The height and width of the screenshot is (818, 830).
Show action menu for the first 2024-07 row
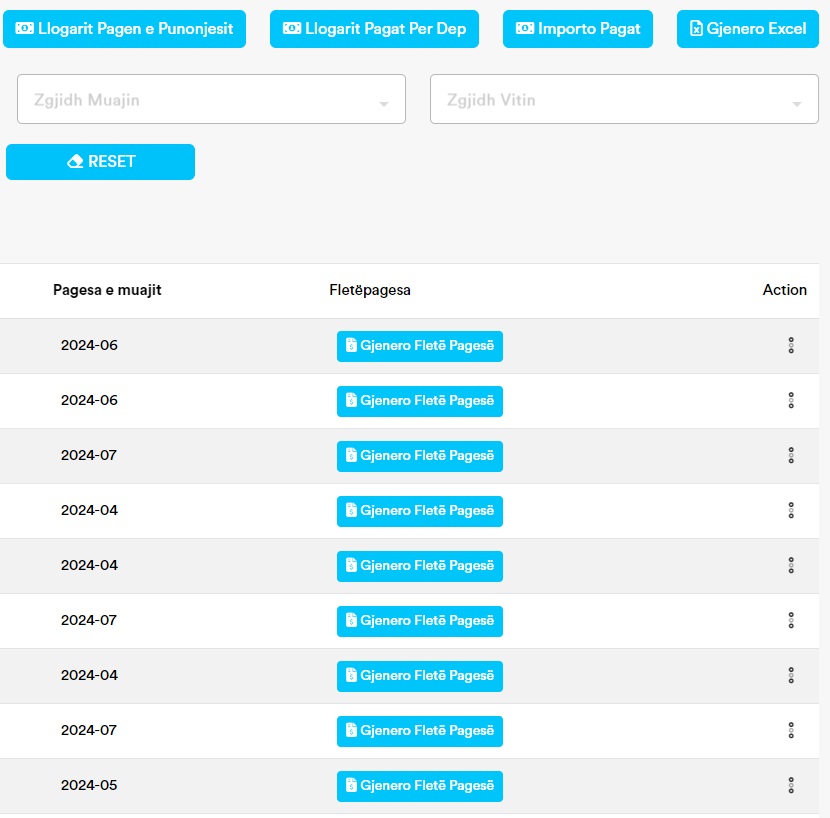(x=790, y=455)
